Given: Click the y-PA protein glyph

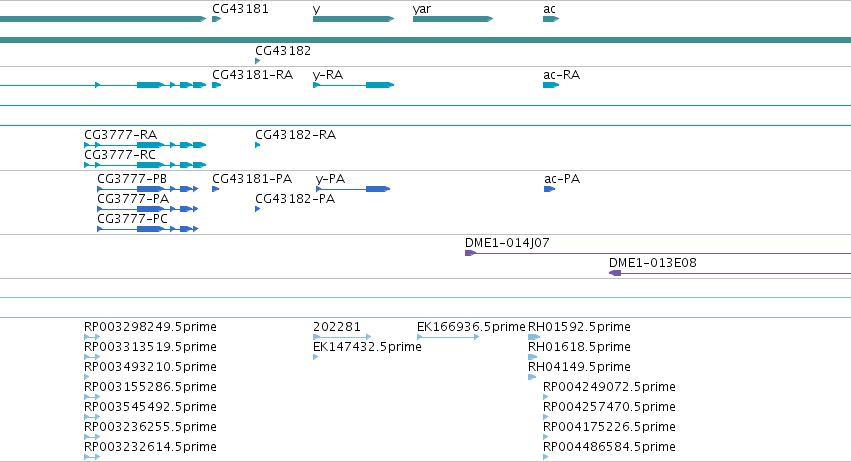Looking at the screenshot, I should coord(353,189).
